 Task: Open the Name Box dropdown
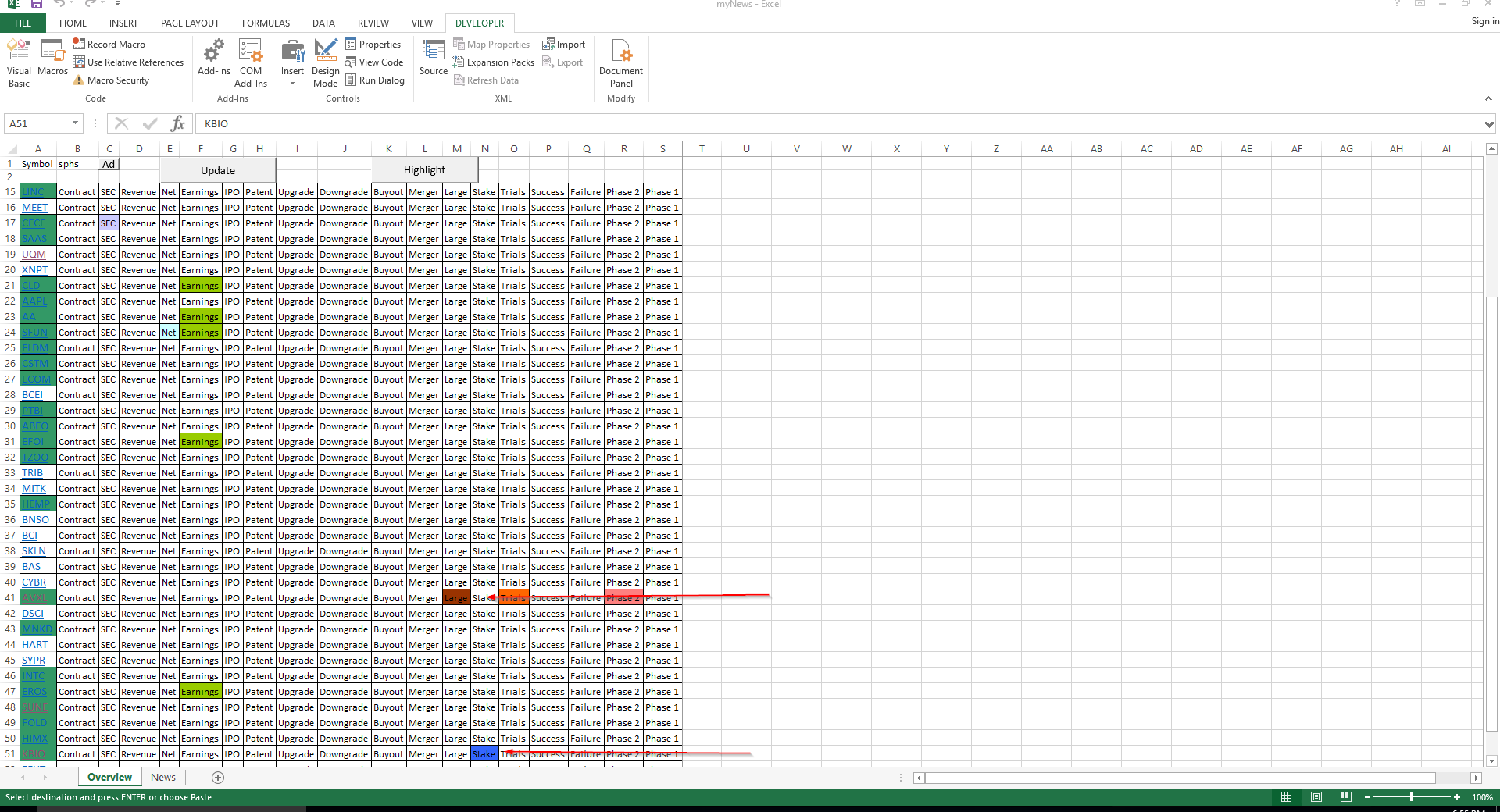coord(75,123)
